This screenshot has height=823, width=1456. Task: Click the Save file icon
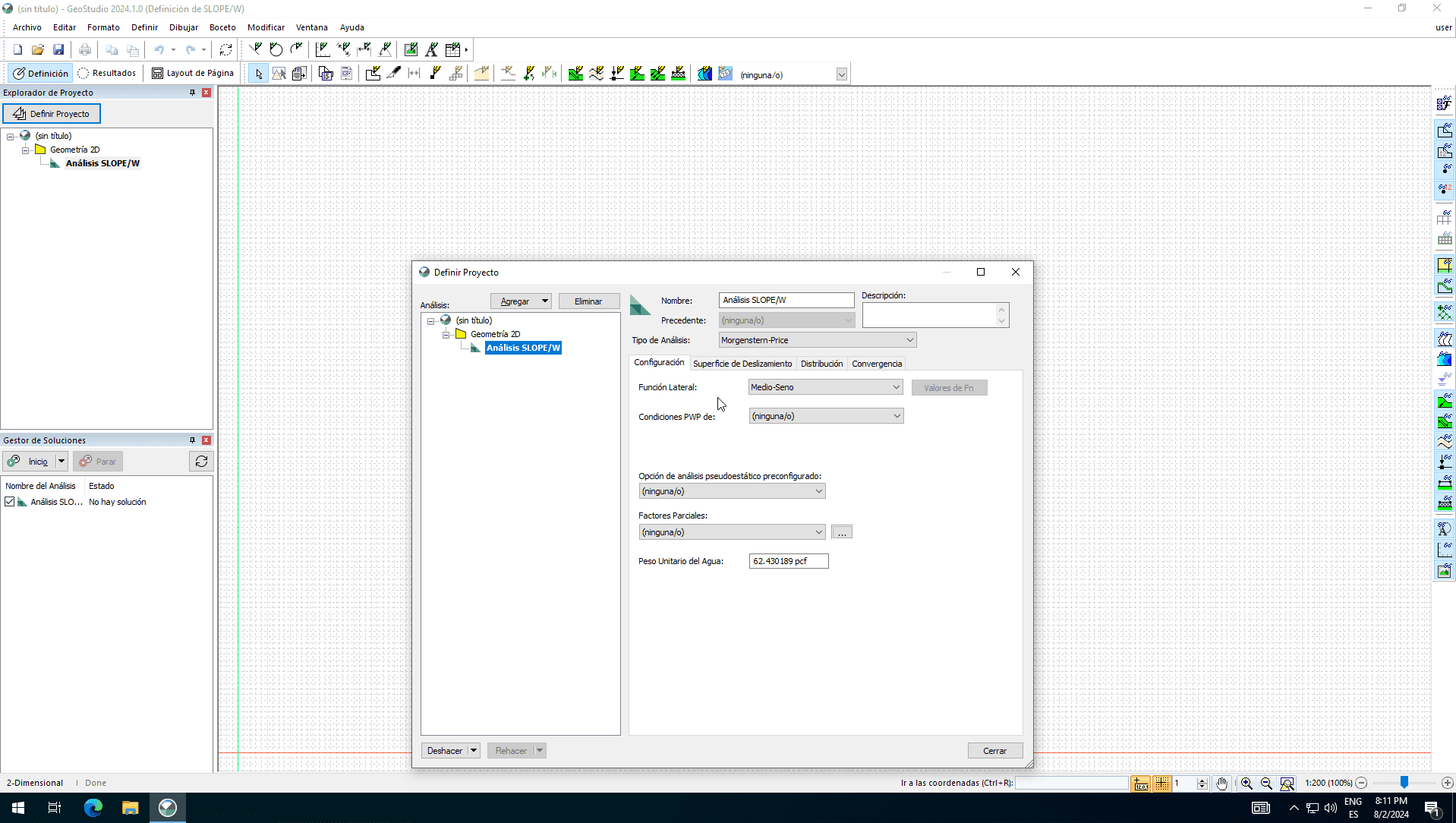58,50
